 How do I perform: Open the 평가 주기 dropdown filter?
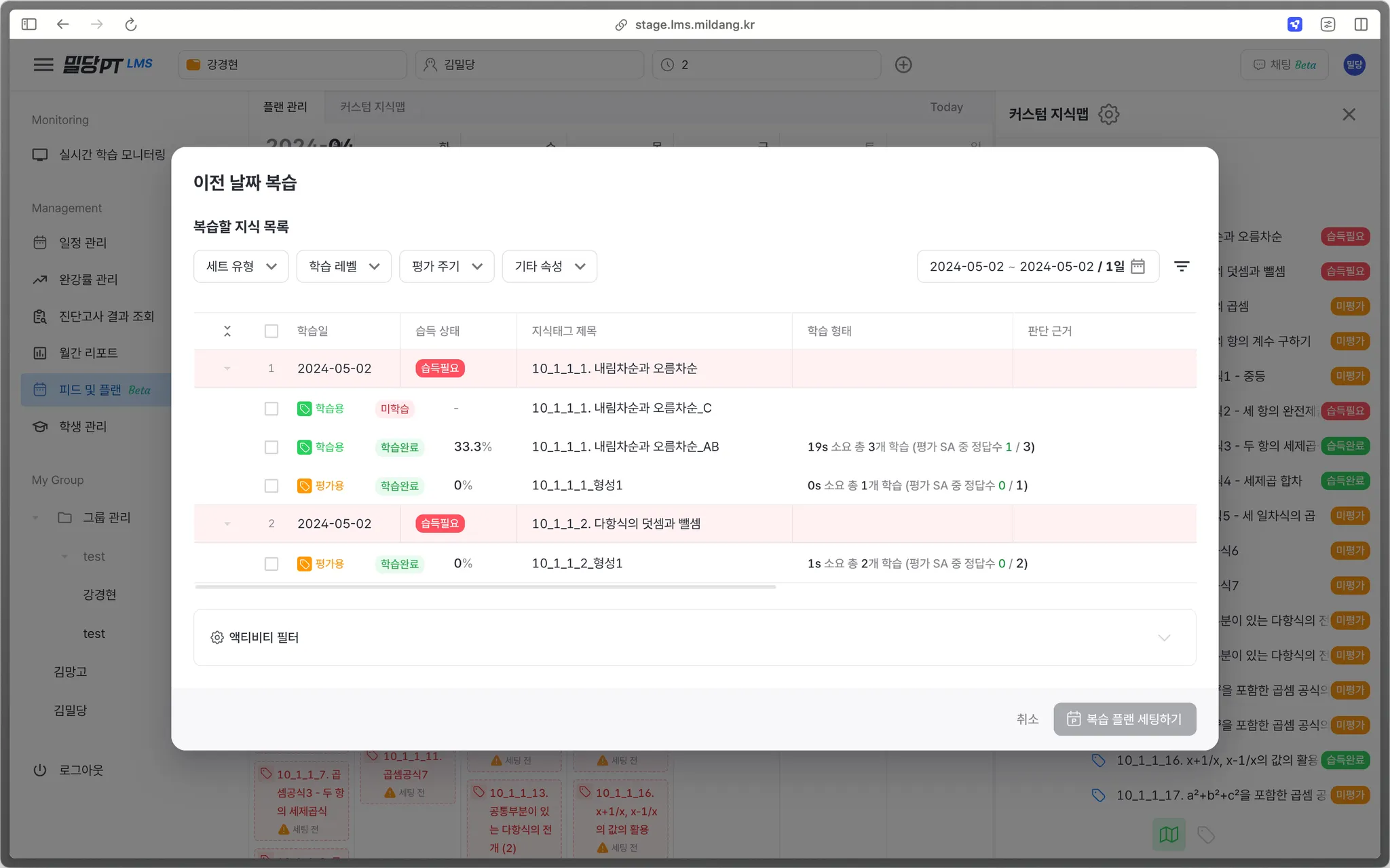[x=447, y=266]
